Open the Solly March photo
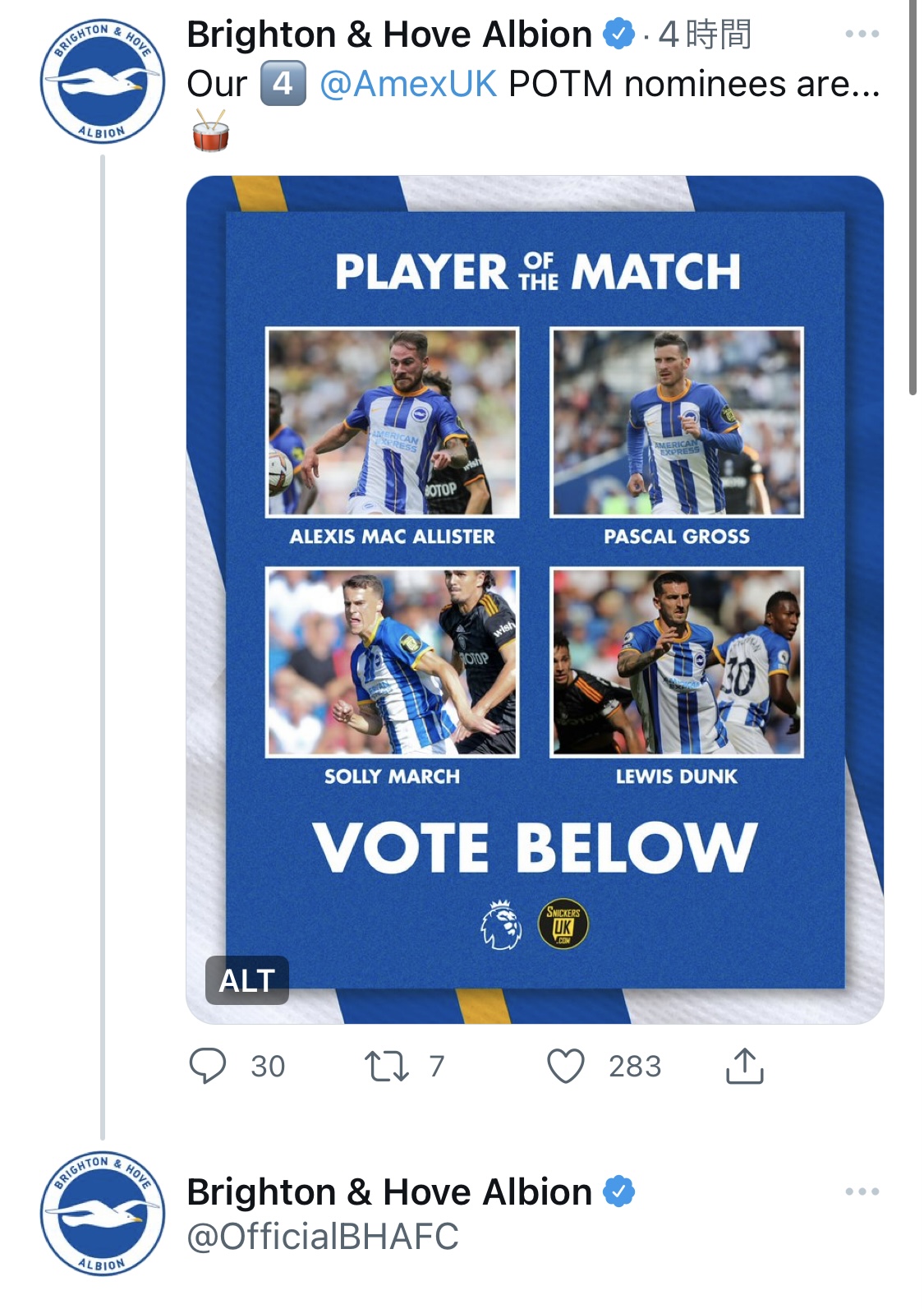 tap(393, 661)
